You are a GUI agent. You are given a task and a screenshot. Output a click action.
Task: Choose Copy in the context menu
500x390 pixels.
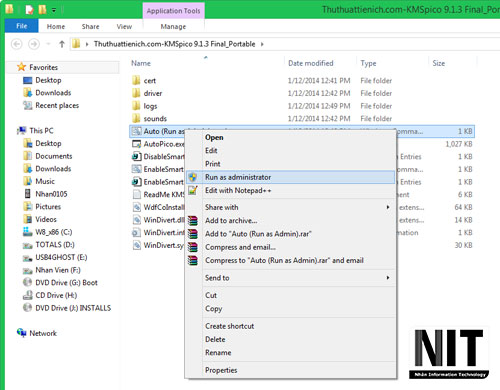click(290, 308)
